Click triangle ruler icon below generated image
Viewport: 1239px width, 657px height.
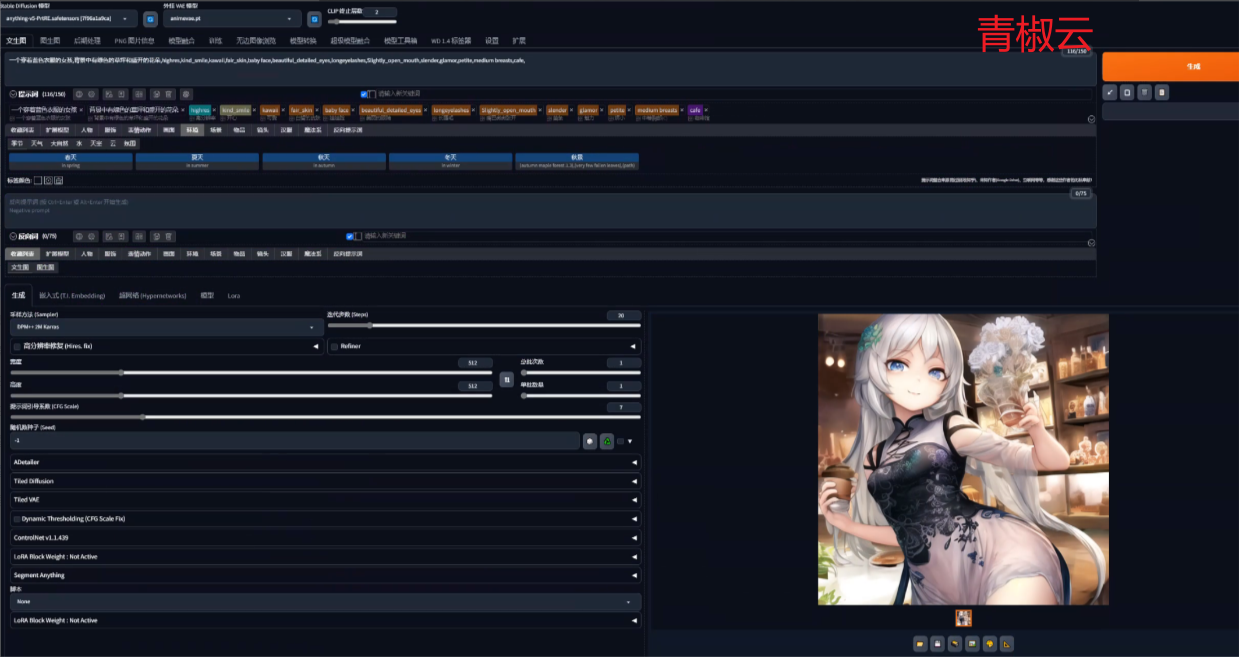point(1006,643)
